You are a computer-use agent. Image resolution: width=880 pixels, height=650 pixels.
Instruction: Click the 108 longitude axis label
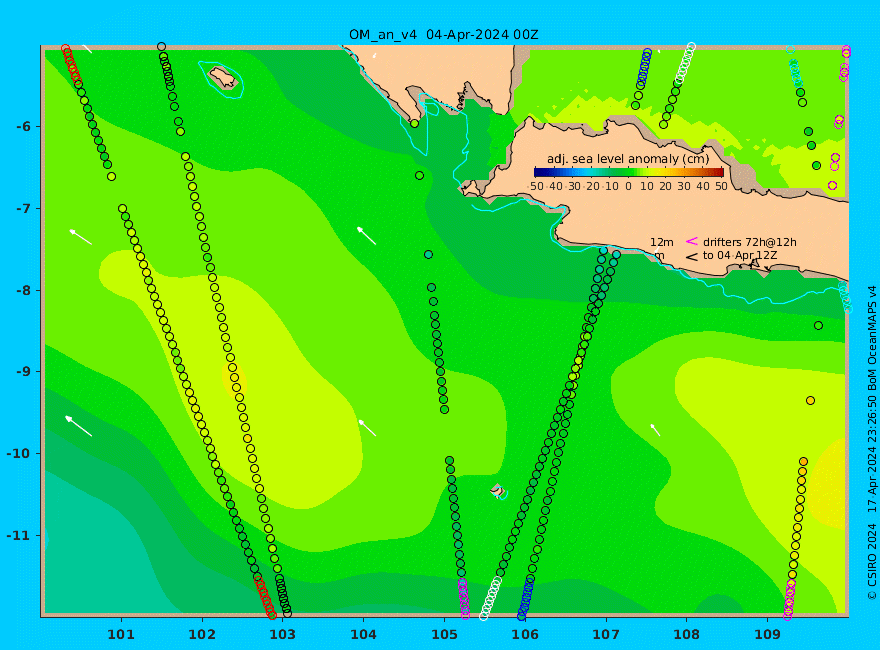(x=687, y=635)
